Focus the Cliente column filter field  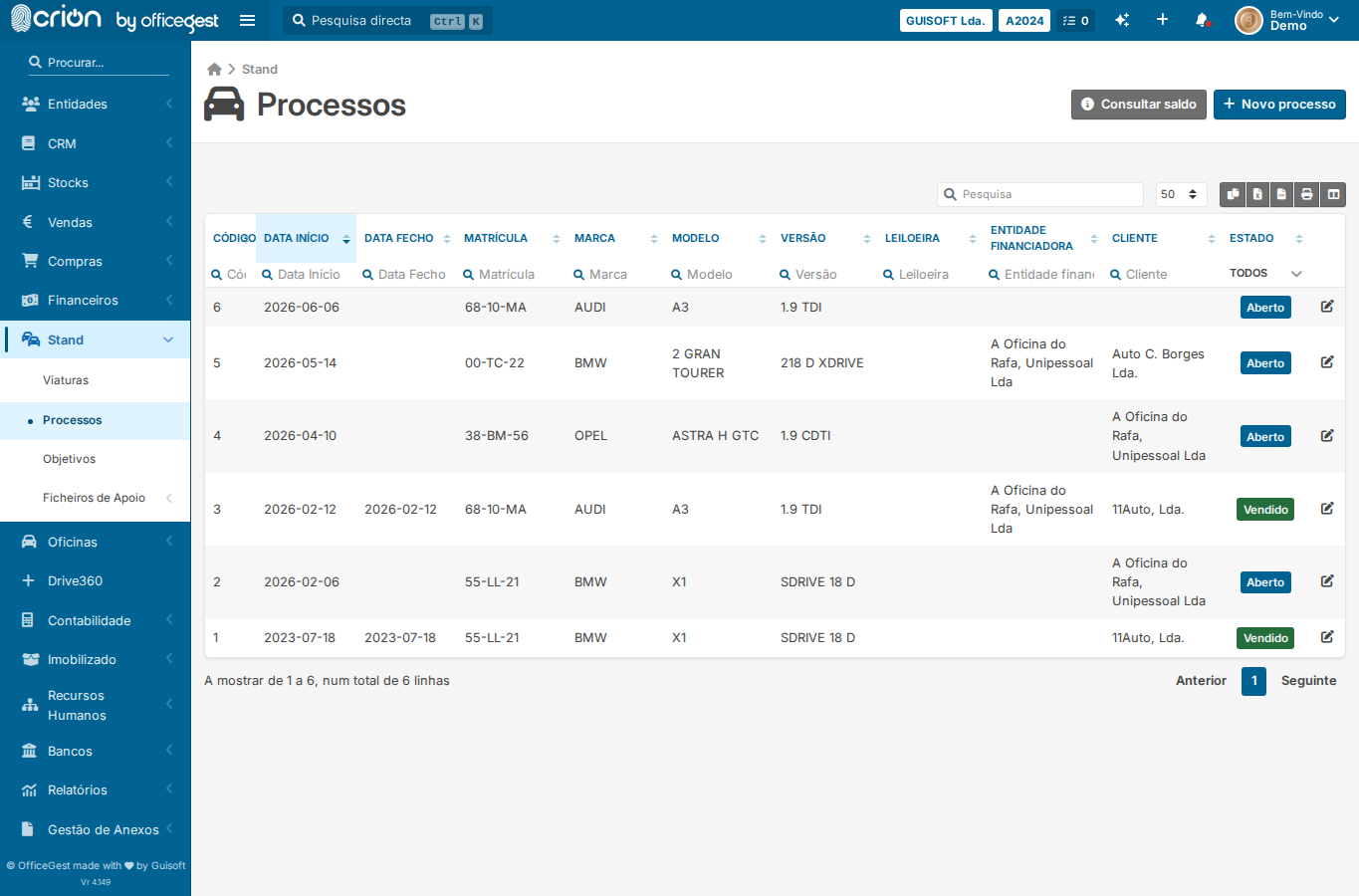pyautogui.click(x=1162, y=274)
